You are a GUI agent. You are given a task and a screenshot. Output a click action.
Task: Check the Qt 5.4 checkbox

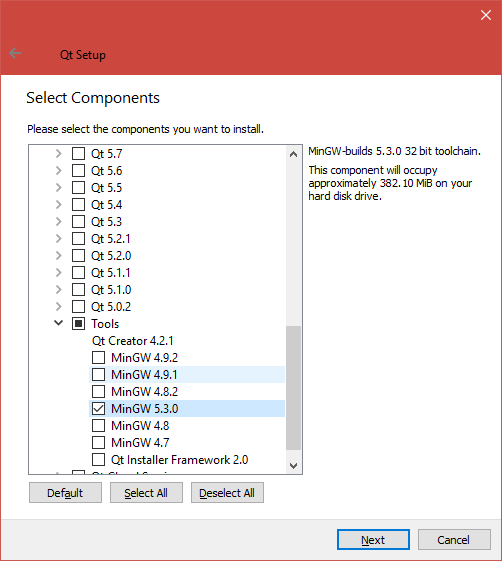(x=78, y=204)
